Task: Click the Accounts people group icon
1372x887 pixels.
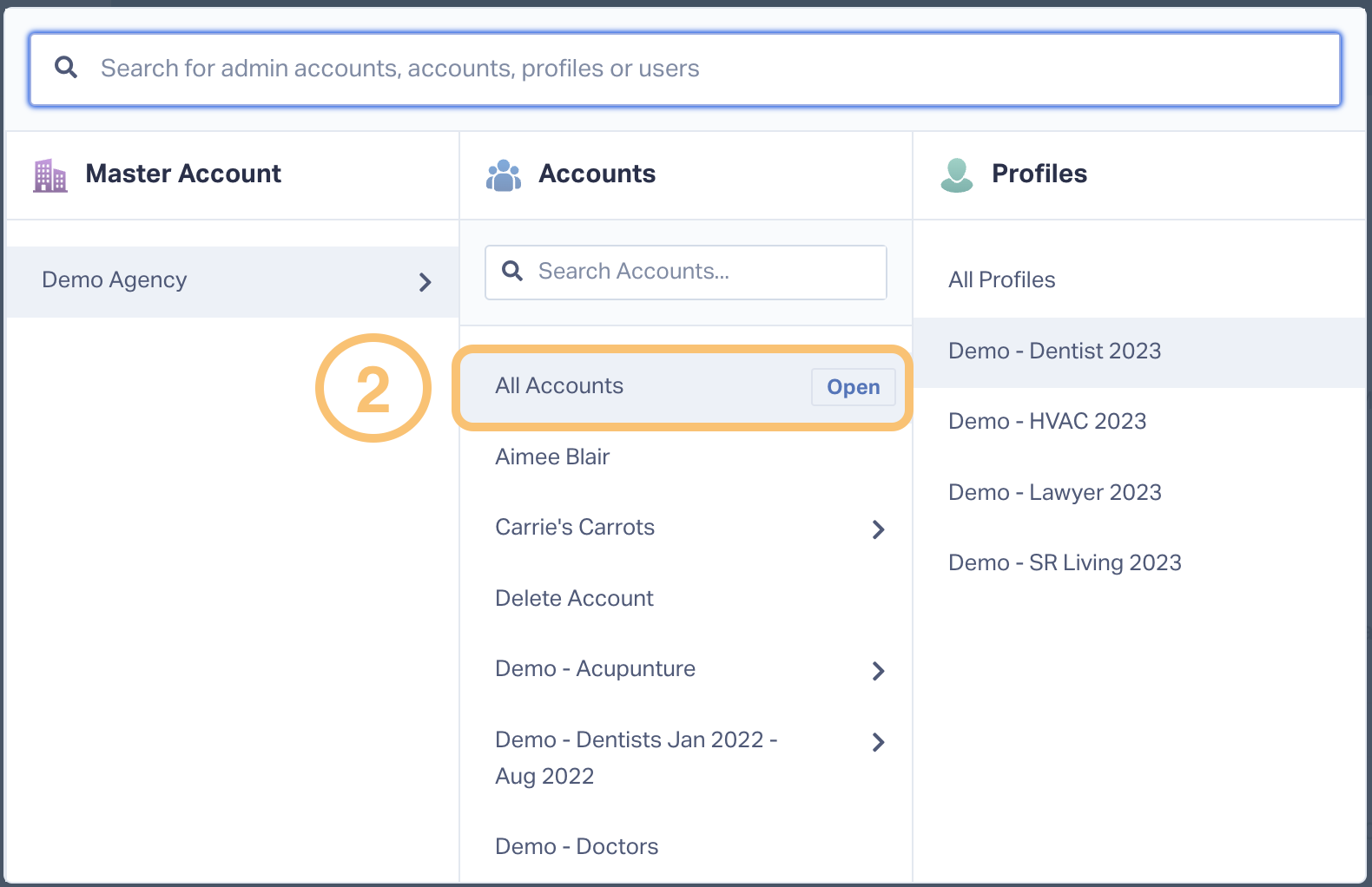Action: (x=504, y=174)
